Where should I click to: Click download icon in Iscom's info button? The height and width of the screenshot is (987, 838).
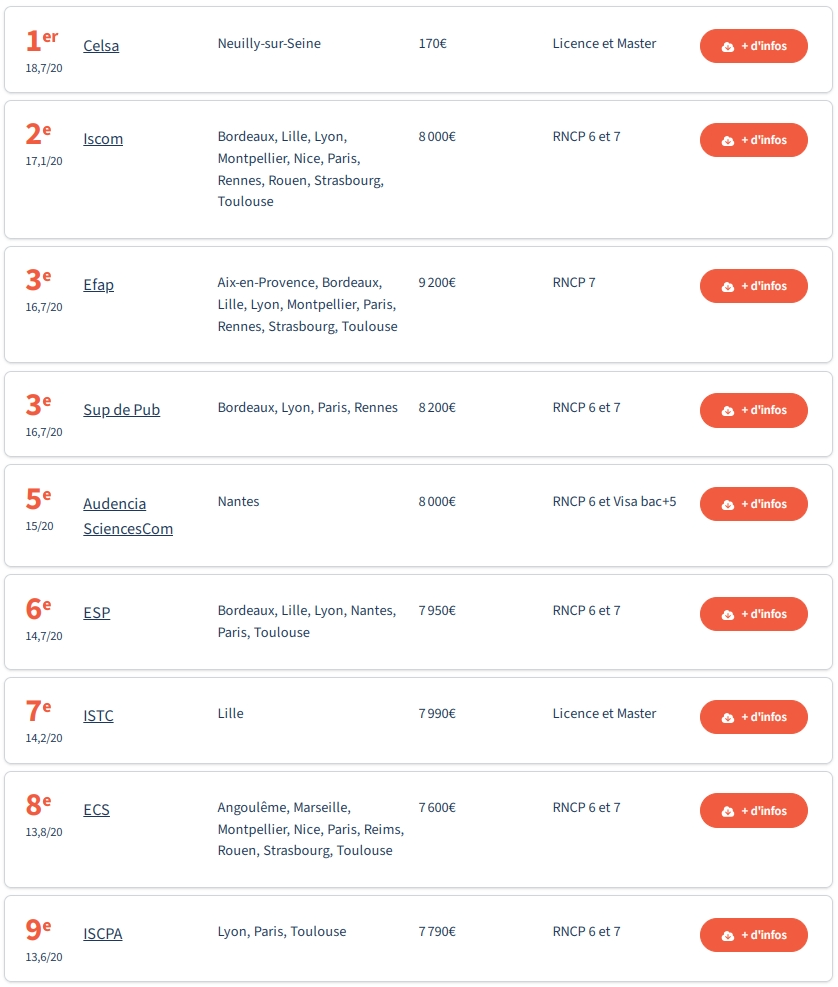click(x=728, y=140)
